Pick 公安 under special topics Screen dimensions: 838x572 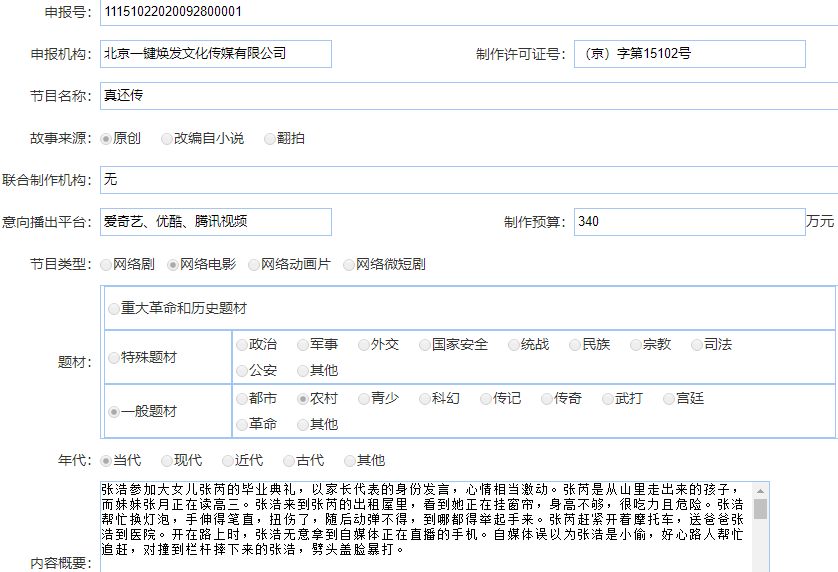(x=242, y=370)
